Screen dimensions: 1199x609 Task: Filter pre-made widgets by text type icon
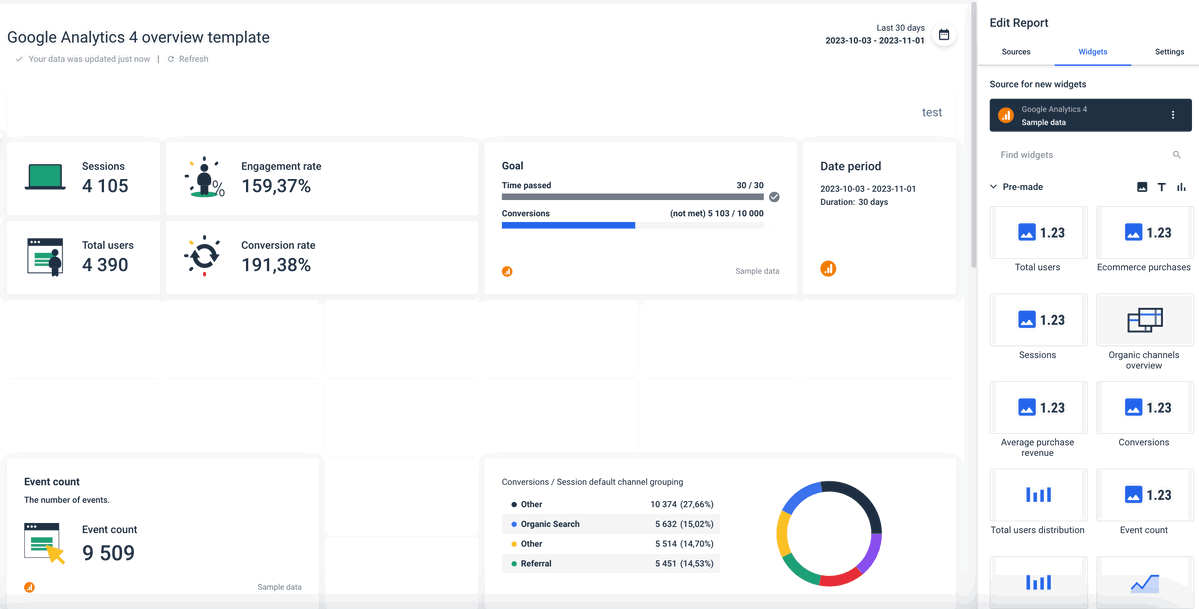tap(1162, 187)
